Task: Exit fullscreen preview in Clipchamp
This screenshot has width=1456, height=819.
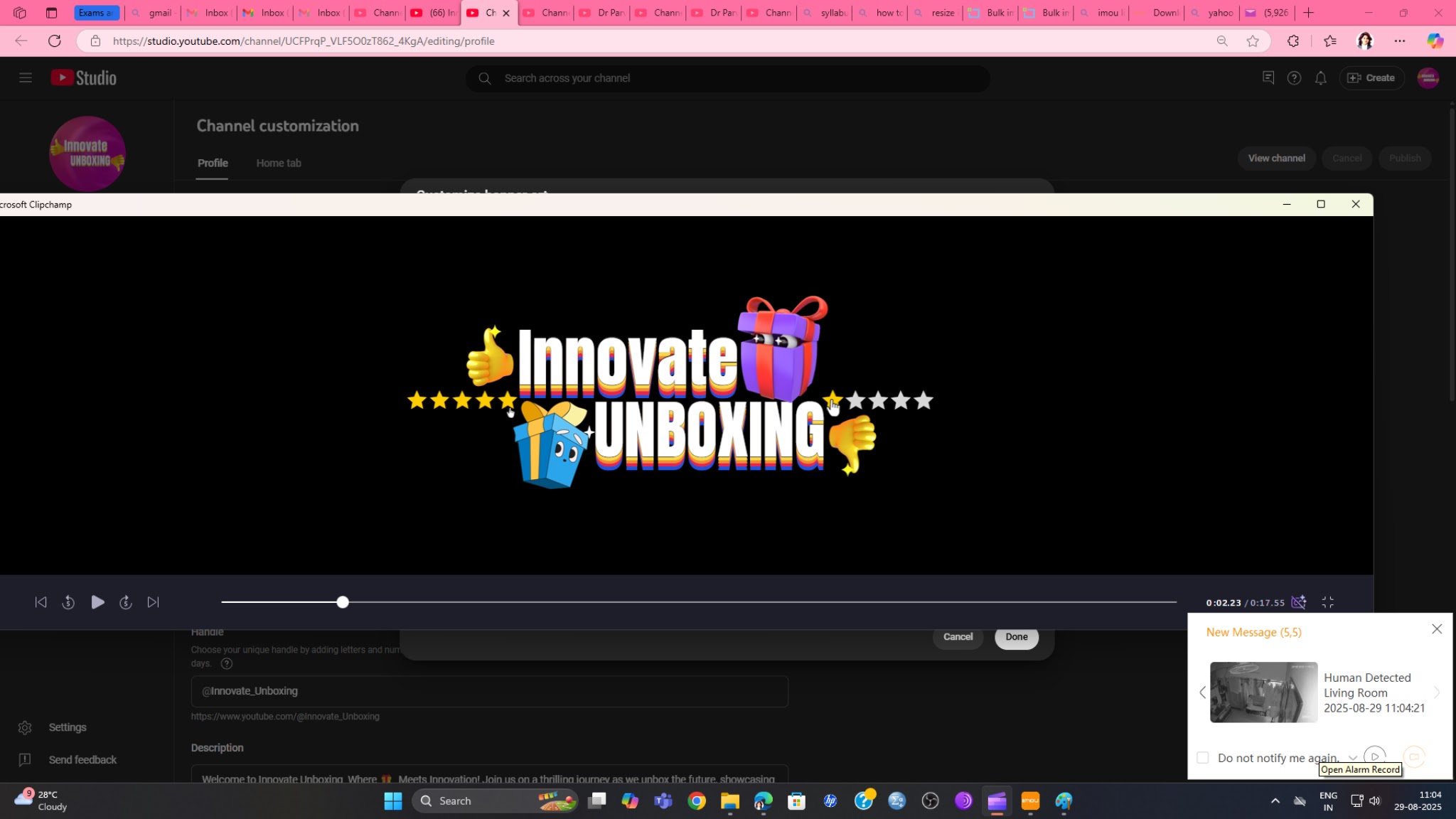Action: click(1327, 602)
